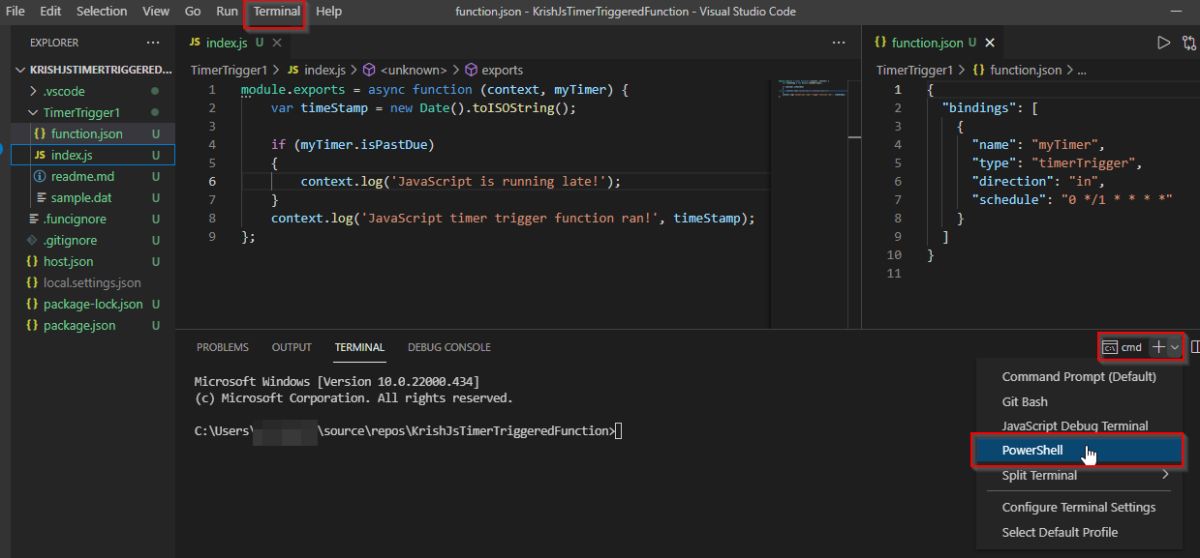
Task: Switch to Debug Console tab
Action: click(449, 347)
